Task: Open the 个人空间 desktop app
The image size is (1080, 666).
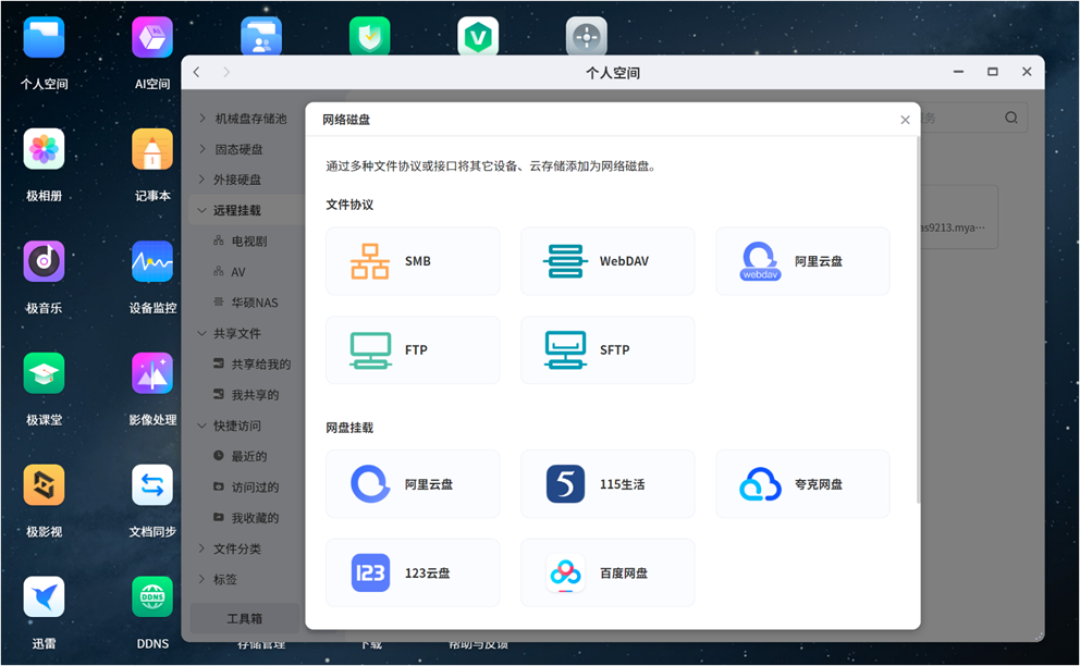Action: click(43, 38)
